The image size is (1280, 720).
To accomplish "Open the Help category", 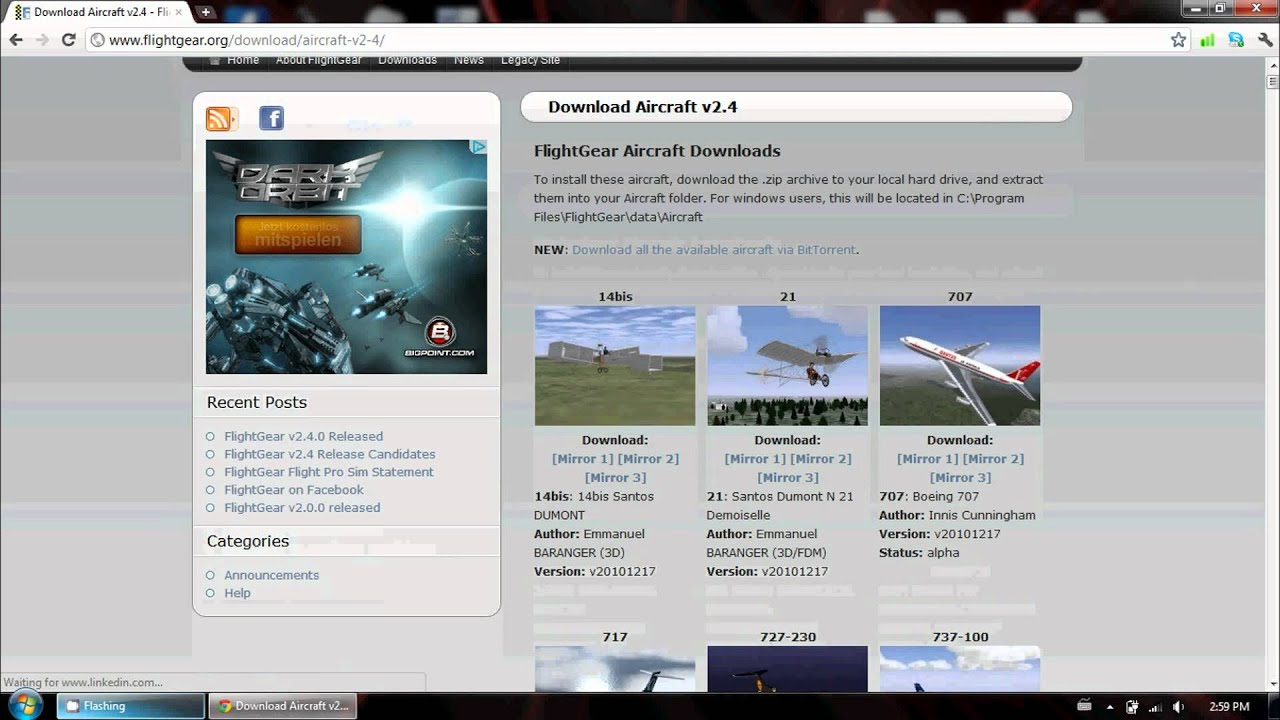I will tap(237, 593).
